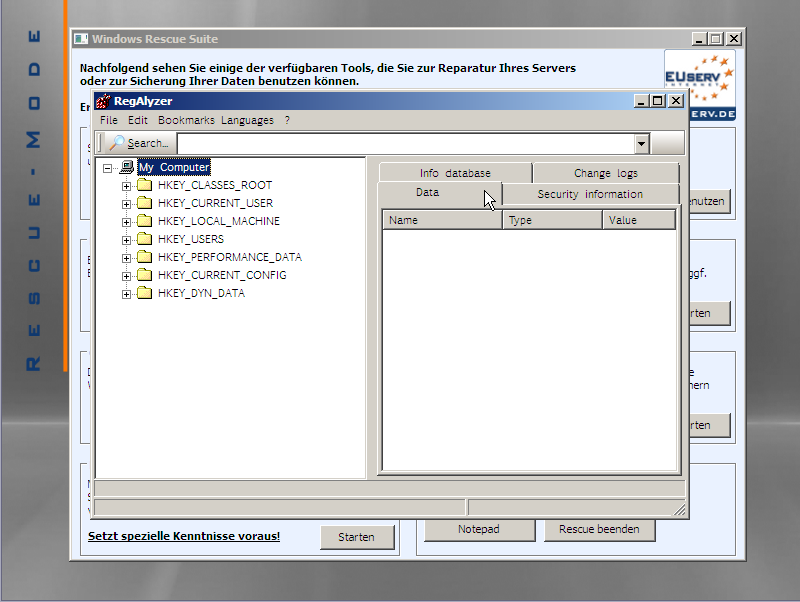Expand the HKEY_CURRENT_CONFIG node

coord(126,276)
